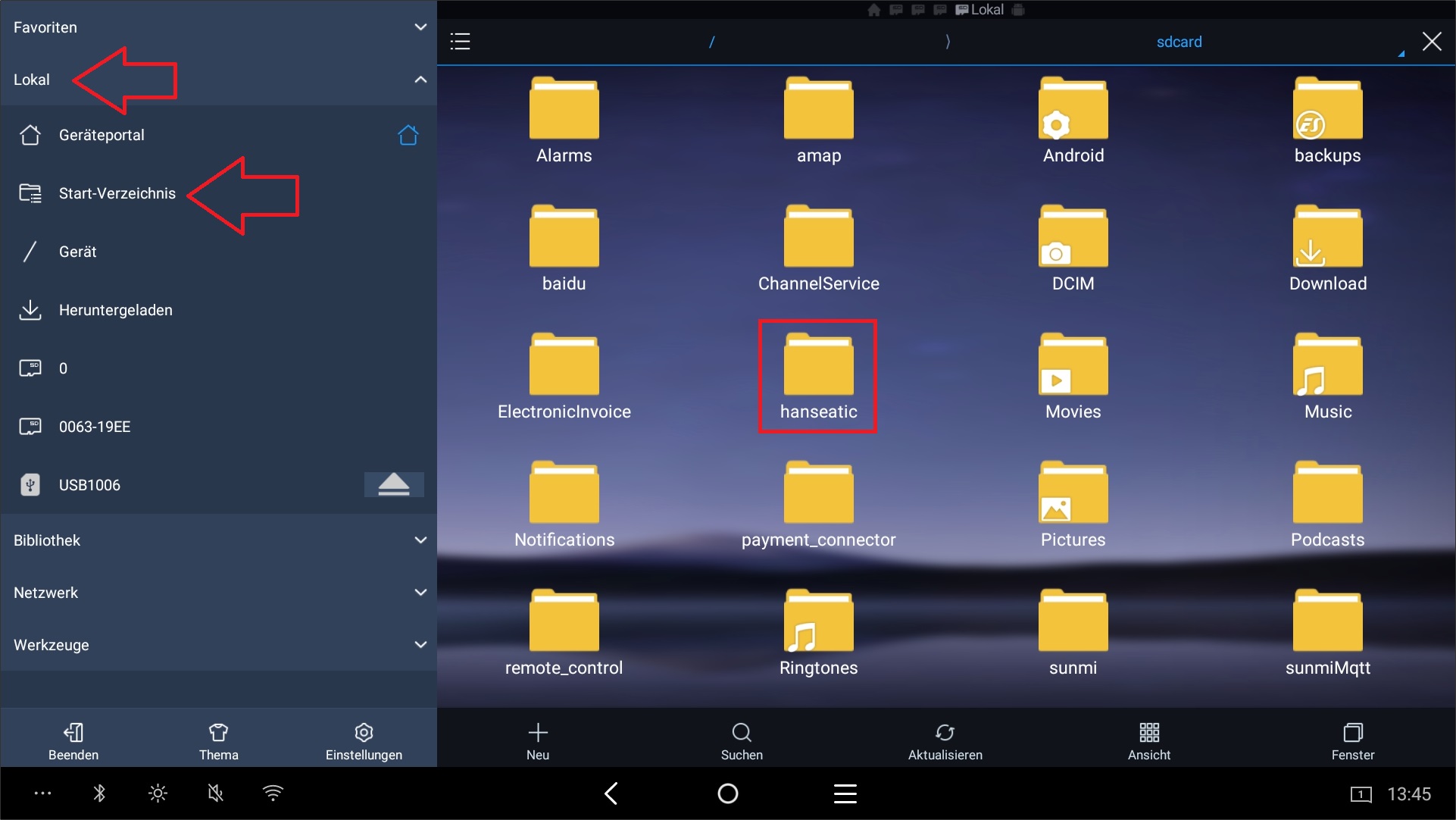Image resolution: width=1456 pixels, height=820 pixels.
Task: Open the three-dots menu in the system bar
Action: click(x=42, y=793)
